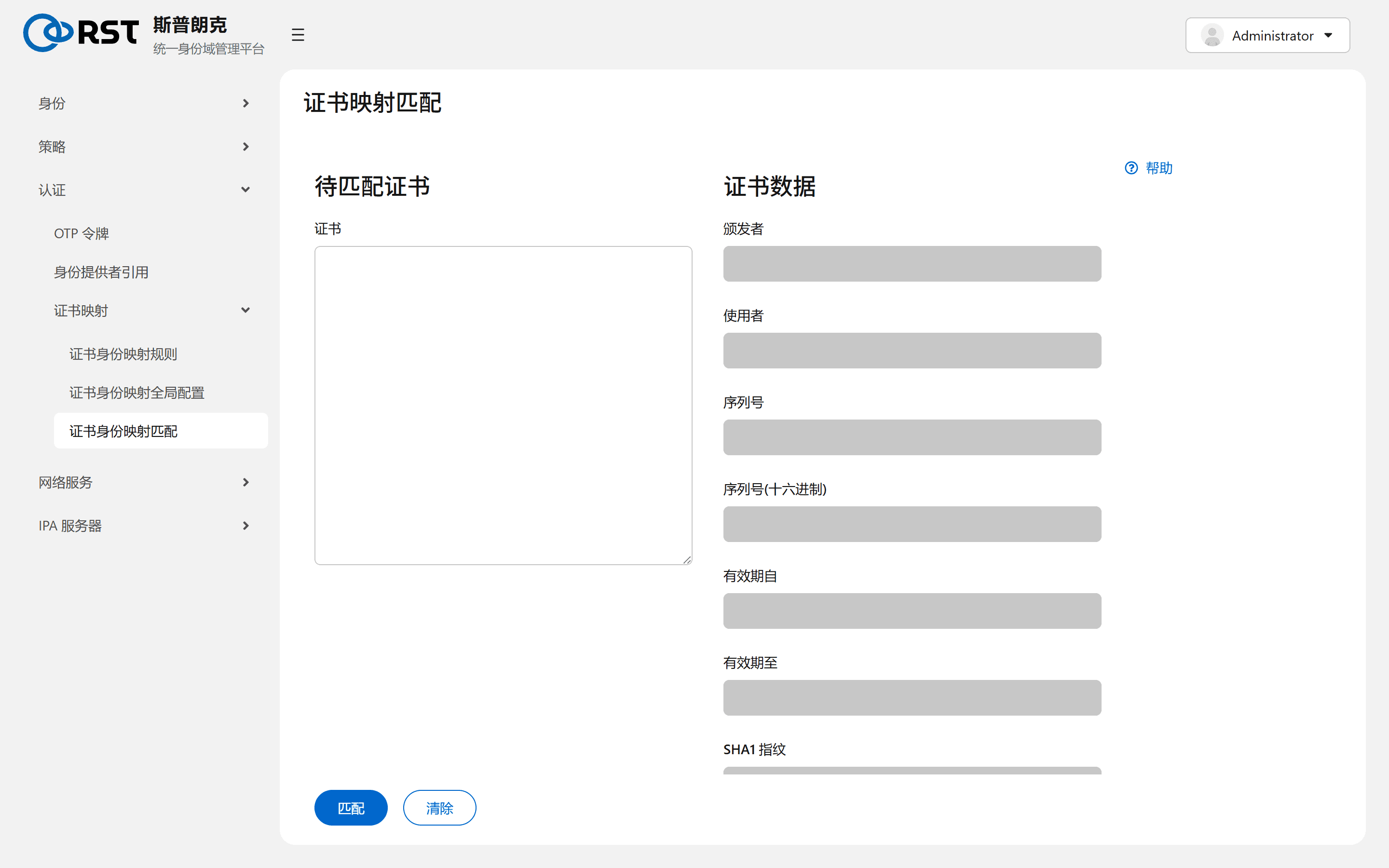The height and width of the screenshot is (868, 1389).
Task: Click the help question mark icon
Action: tap(1130, 168)
